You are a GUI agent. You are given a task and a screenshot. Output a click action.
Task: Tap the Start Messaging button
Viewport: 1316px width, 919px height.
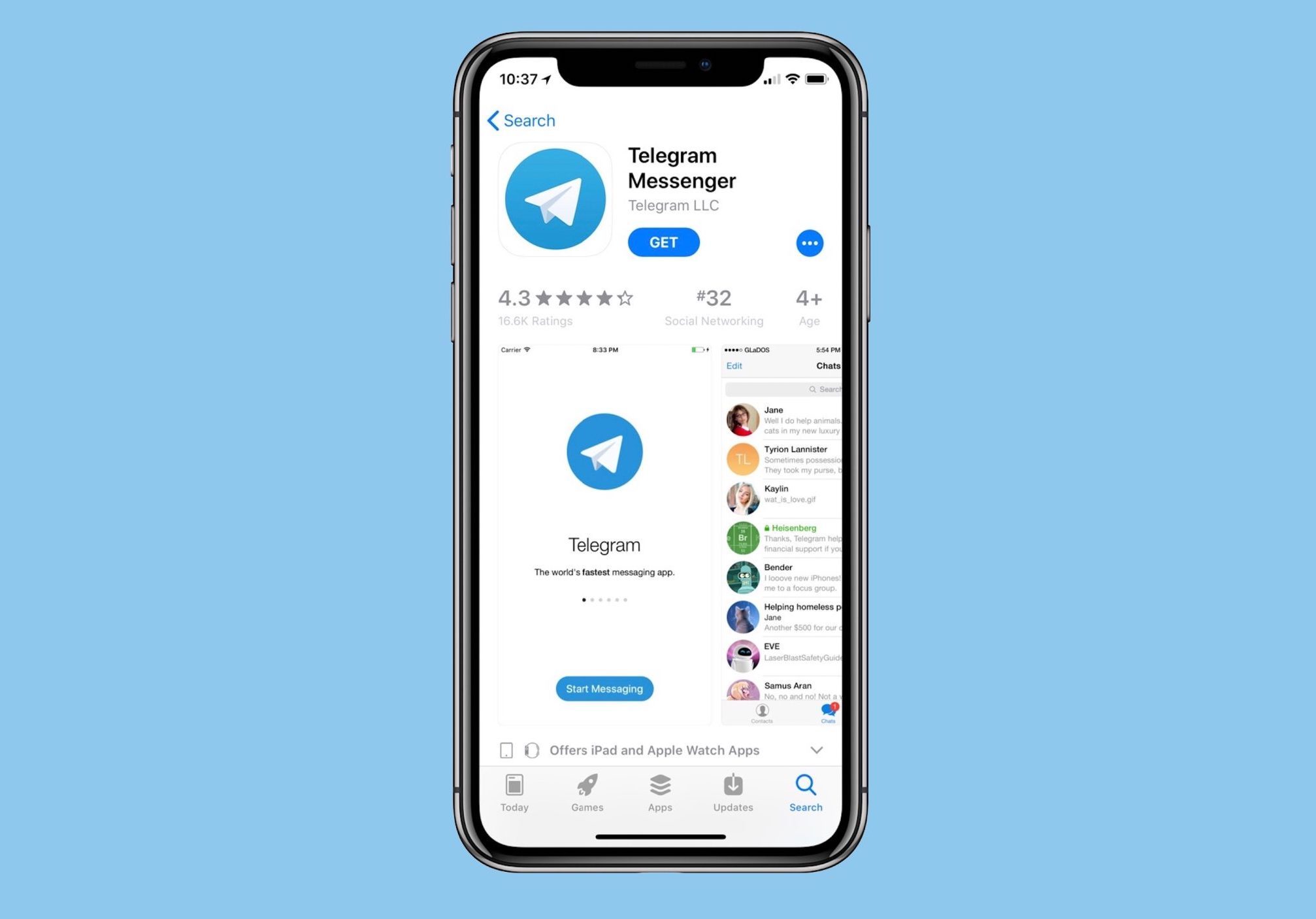[x=605, y=689]
